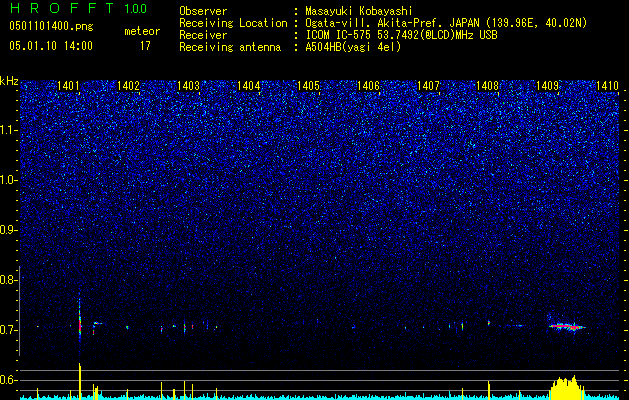Screen dimensions: 629x400
Task: Click the 0.7 kHz axis label
Action: (9, 330)
